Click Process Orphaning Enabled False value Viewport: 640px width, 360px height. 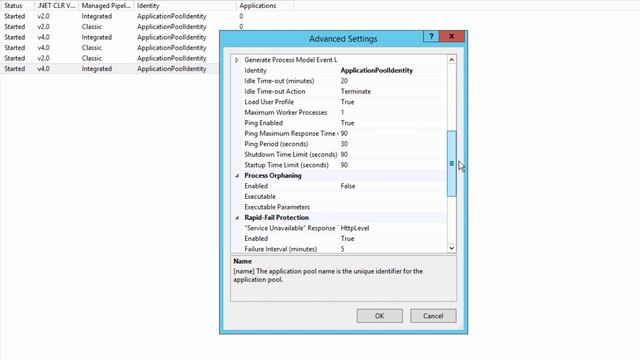coord(348,186)
